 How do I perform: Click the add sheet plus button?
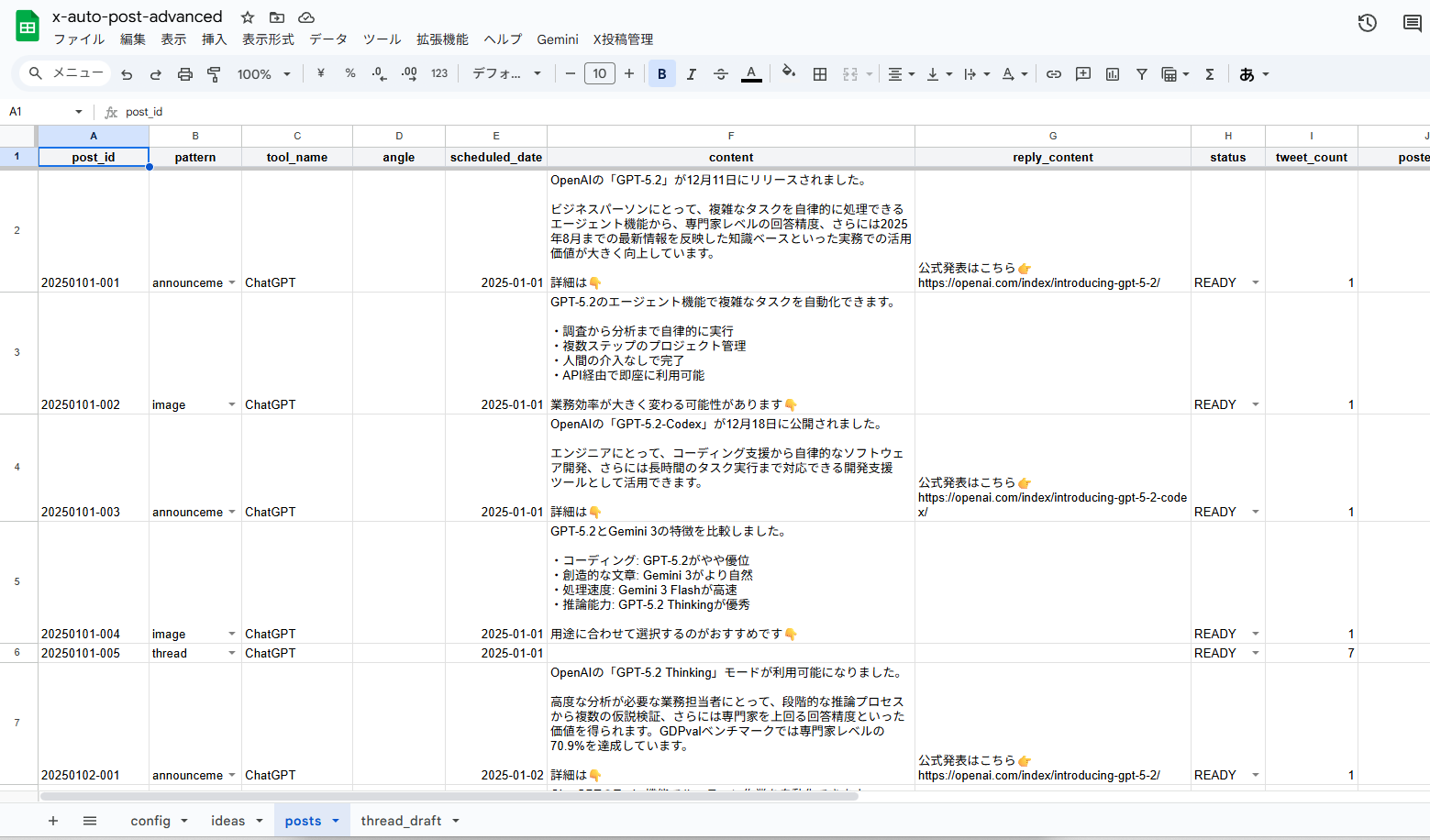point(53,821)
